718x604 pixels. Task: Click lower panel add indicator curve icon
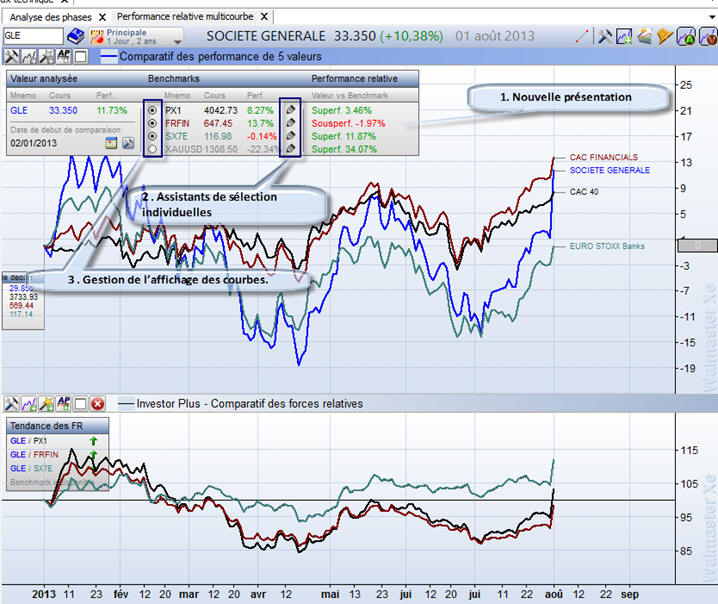pos(29,404)
